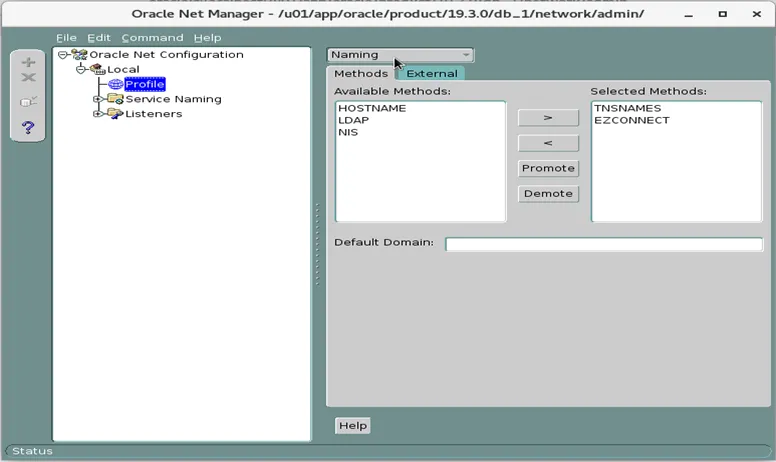Select HOSTNAME in Available Methods

tap(372, 108)
